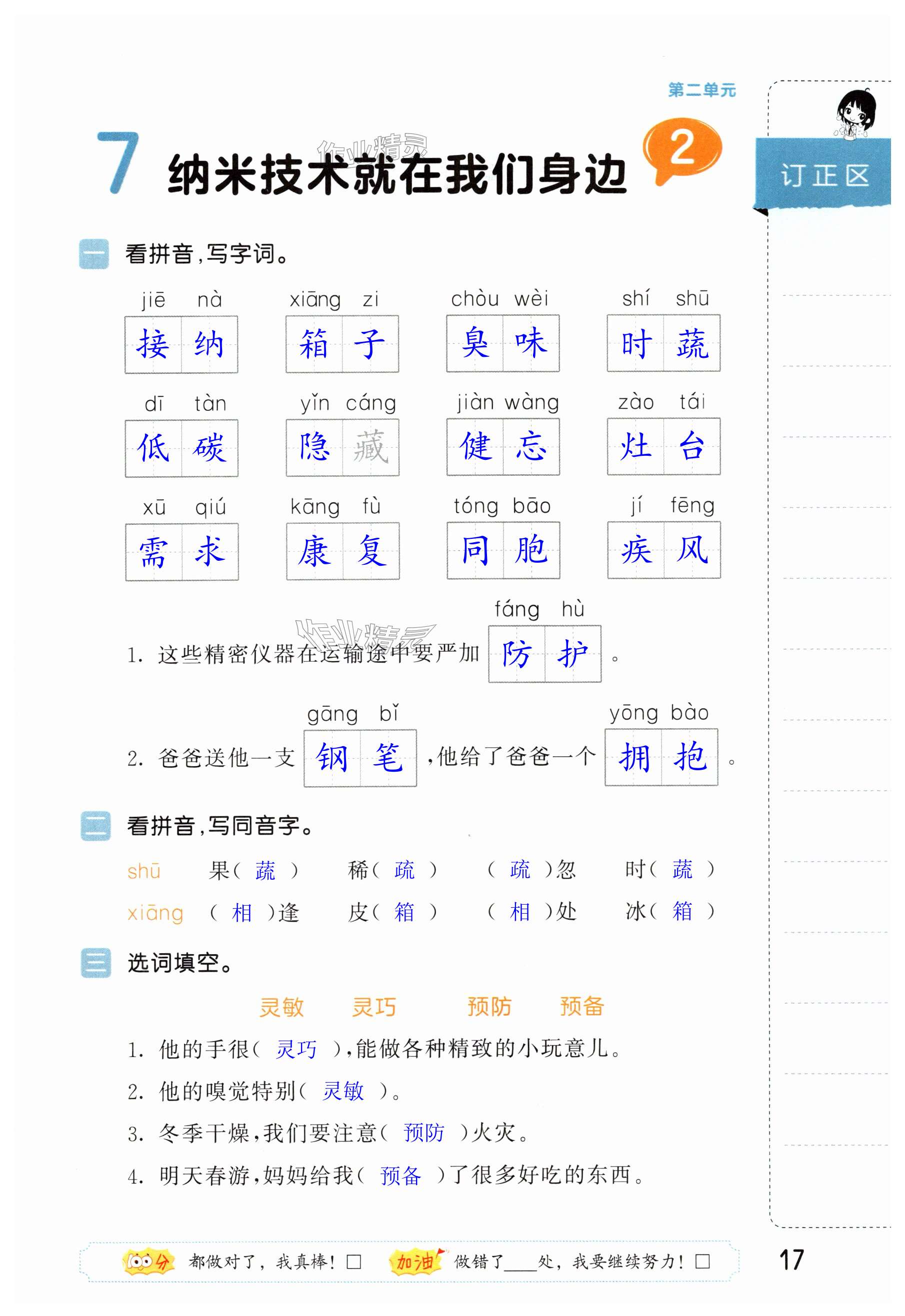Check the box after 我要继续努力

click(702, 1262)
